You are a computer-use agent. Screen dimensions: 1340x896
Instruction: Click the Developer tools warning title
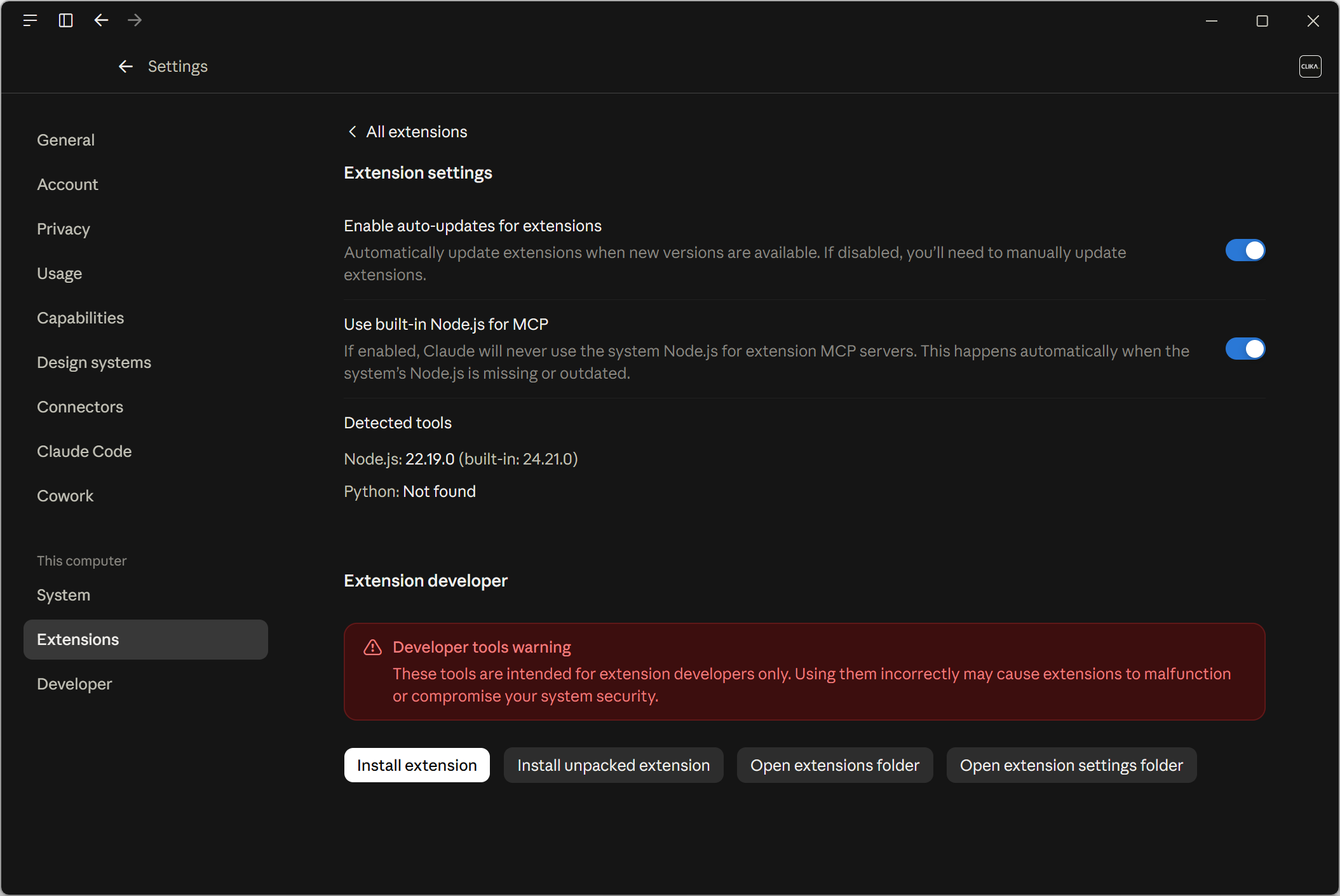pos(482,647)
